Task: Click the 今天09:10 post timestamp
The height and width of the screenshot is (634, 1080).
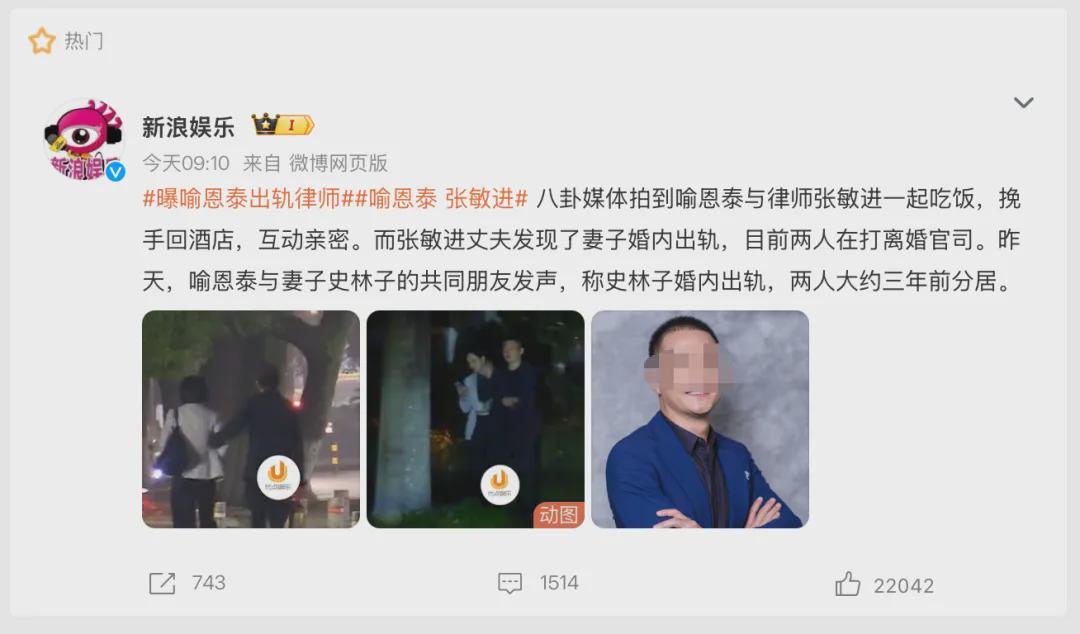Action: 186,163
